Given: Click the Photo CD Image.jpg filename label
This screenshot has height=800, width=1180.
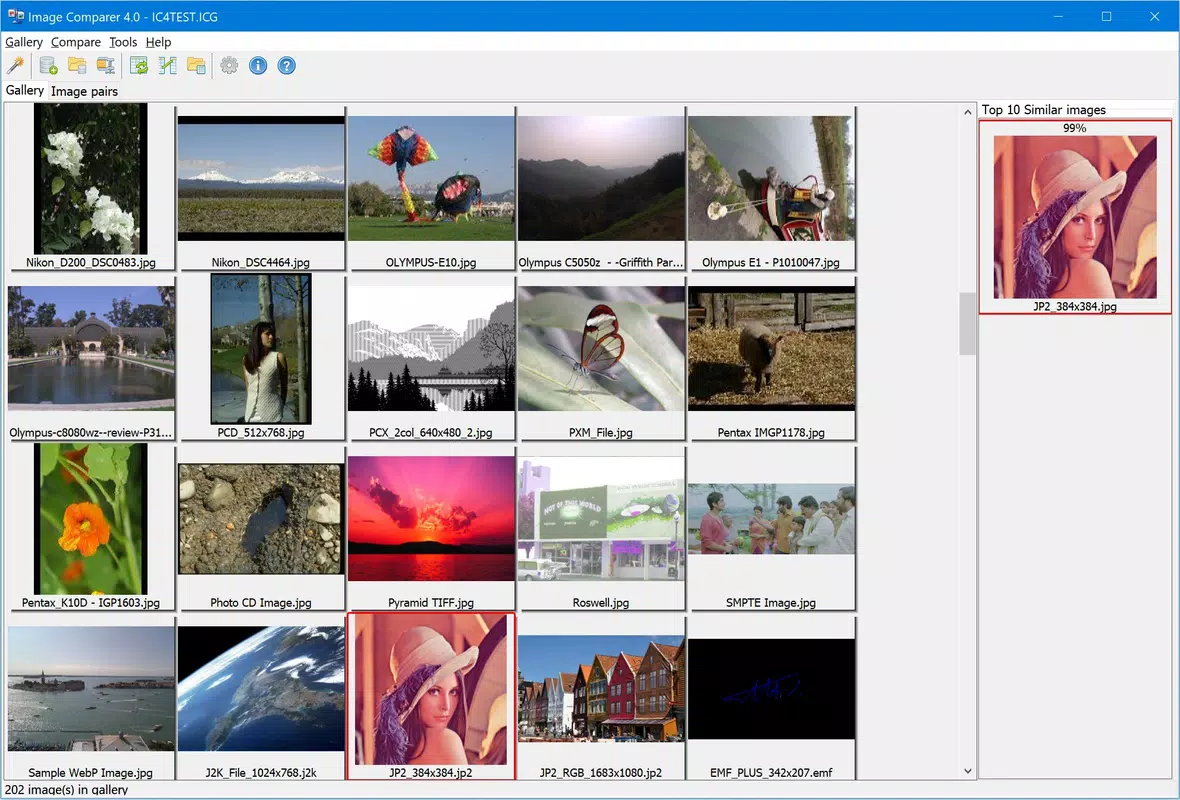Looking at the screenshot, I should tap(260, 603).
